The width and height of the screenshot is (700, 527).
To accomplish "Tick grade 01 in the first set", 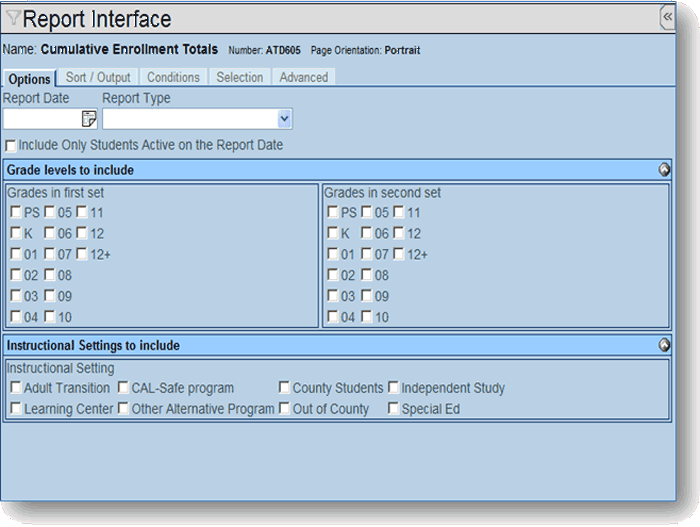I will 16,254.
